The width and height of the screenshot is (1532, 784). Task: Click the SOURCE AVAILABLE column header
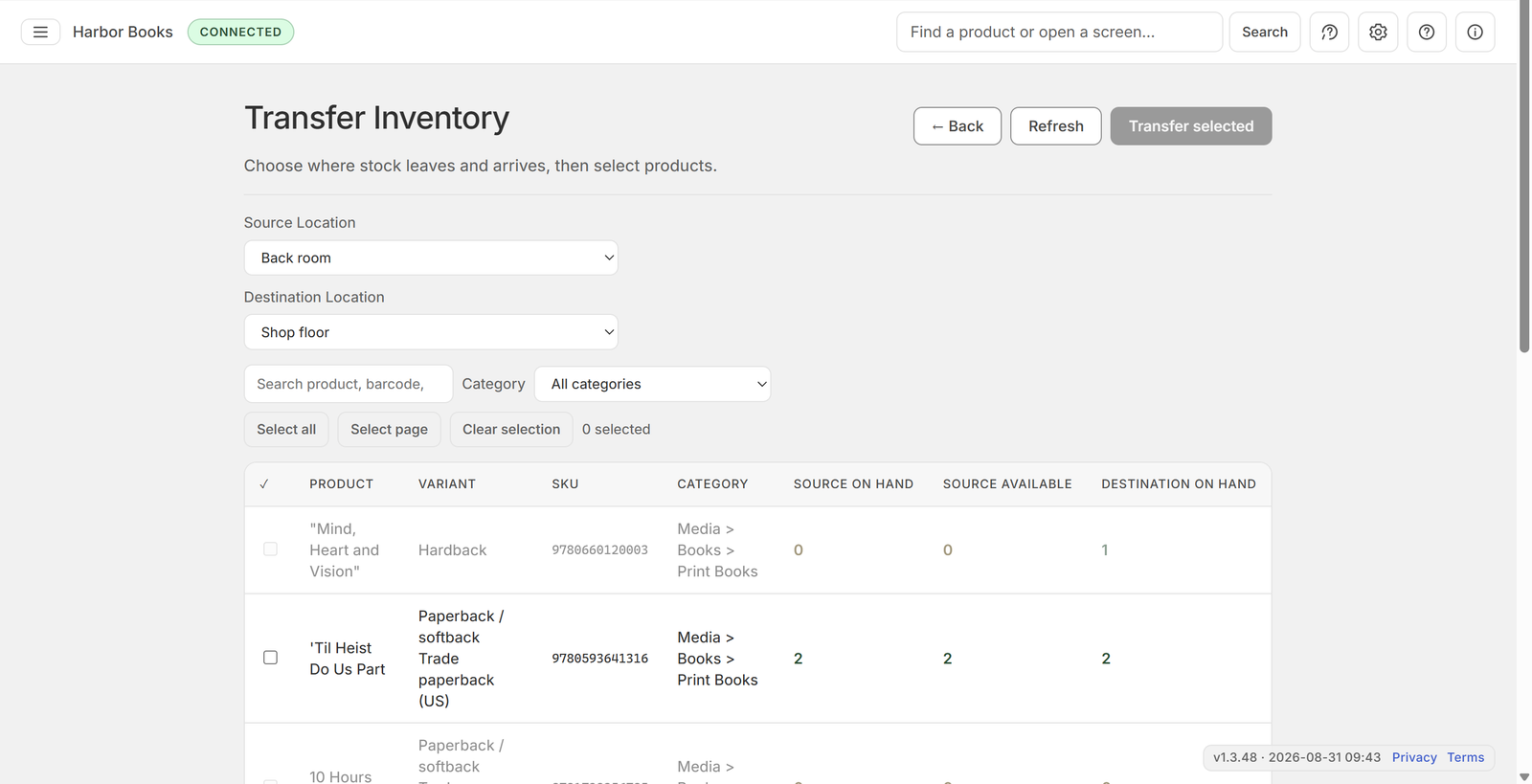[1007, 484]
